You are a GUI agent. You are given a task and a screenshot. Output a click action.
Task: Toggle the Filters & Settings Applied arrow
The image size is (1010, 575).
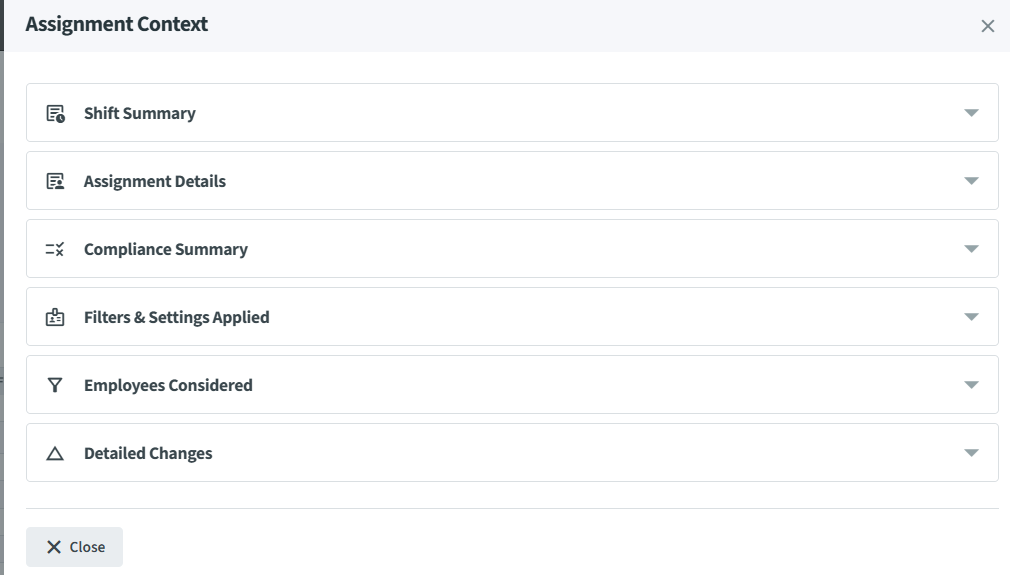click(970, 317)
